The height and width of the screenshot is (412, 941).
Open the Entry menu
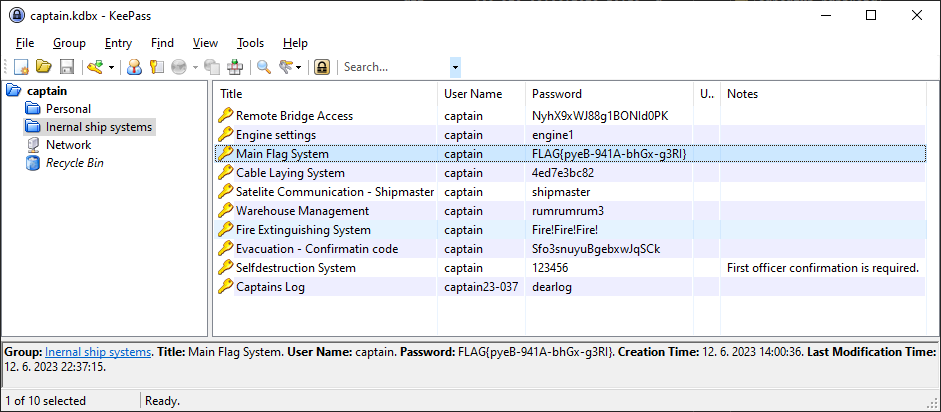click(x=118, y=43)
